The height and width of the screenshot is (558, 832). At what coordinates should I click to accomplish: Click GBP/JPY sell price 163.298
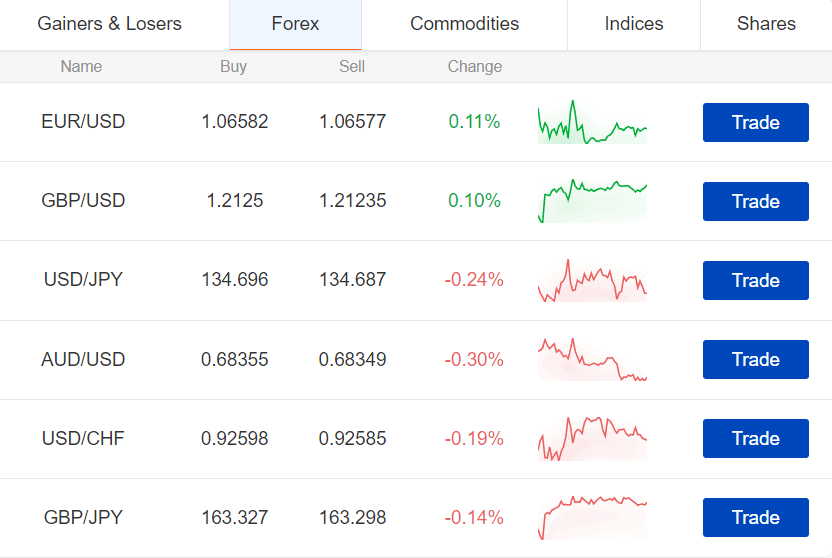point(352,518)
